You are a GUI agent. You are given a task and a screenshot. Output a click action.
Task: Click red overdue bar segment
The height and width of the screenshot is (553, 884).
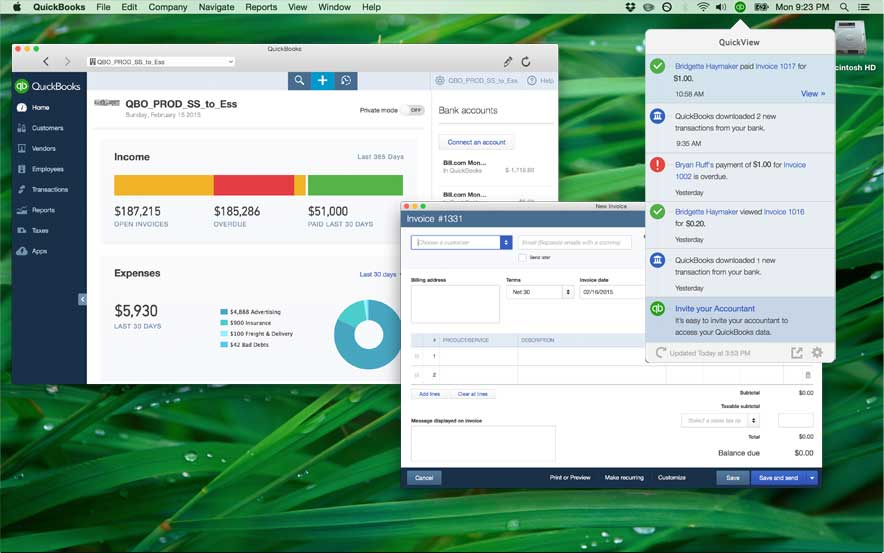pyautogui.click(x=254, y=185)
